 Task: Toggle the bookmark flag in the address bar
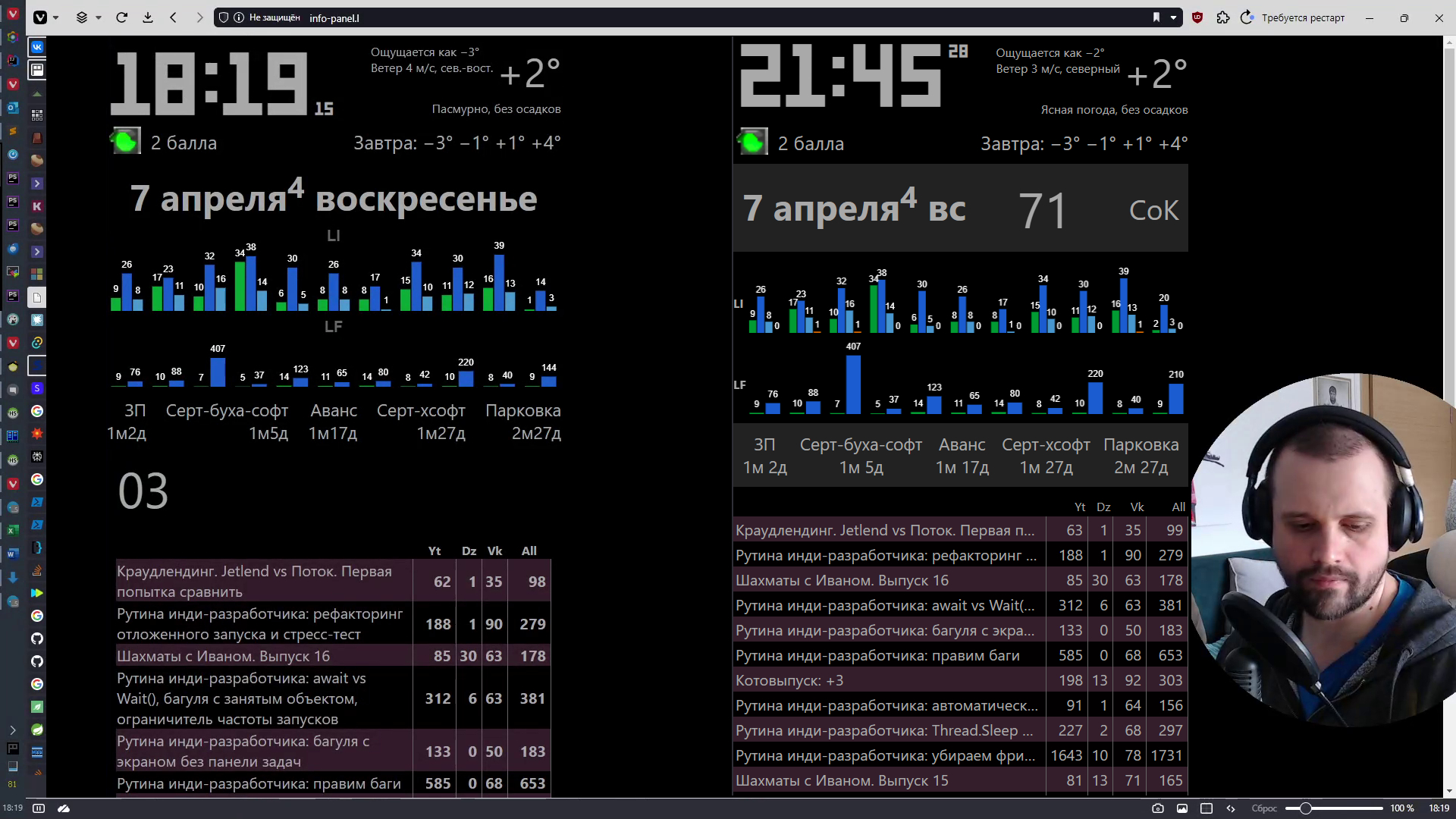1156,17
